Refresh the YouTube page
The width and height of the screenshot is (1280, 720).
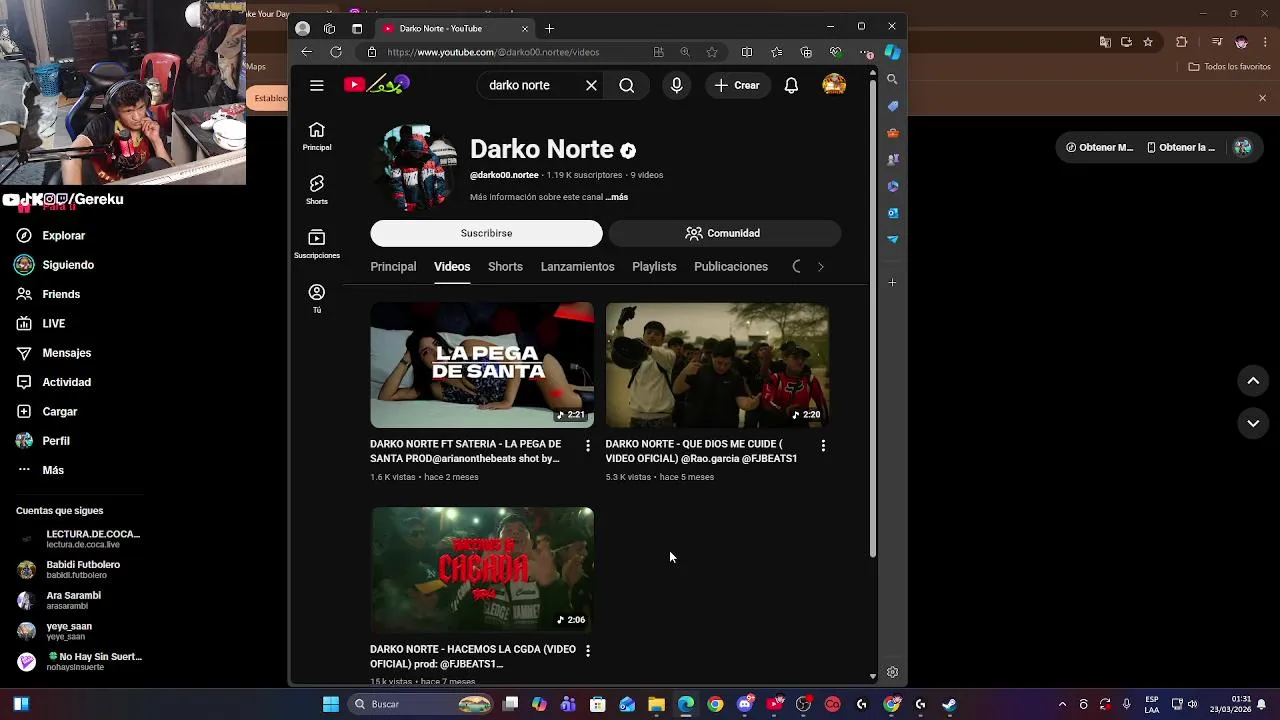pyautogui.click(x=336, y=52)
